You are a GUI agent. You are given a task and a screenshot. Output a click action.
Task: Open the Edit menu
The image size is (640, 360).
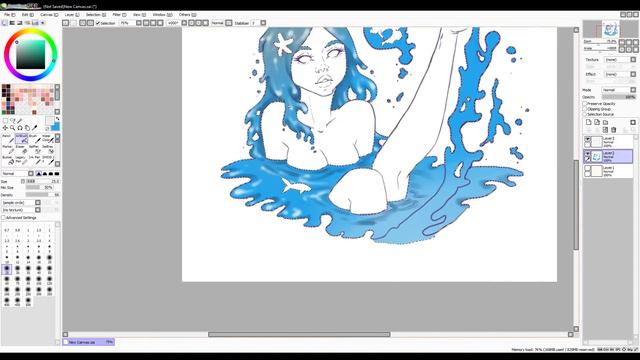(x=27, y=15)
